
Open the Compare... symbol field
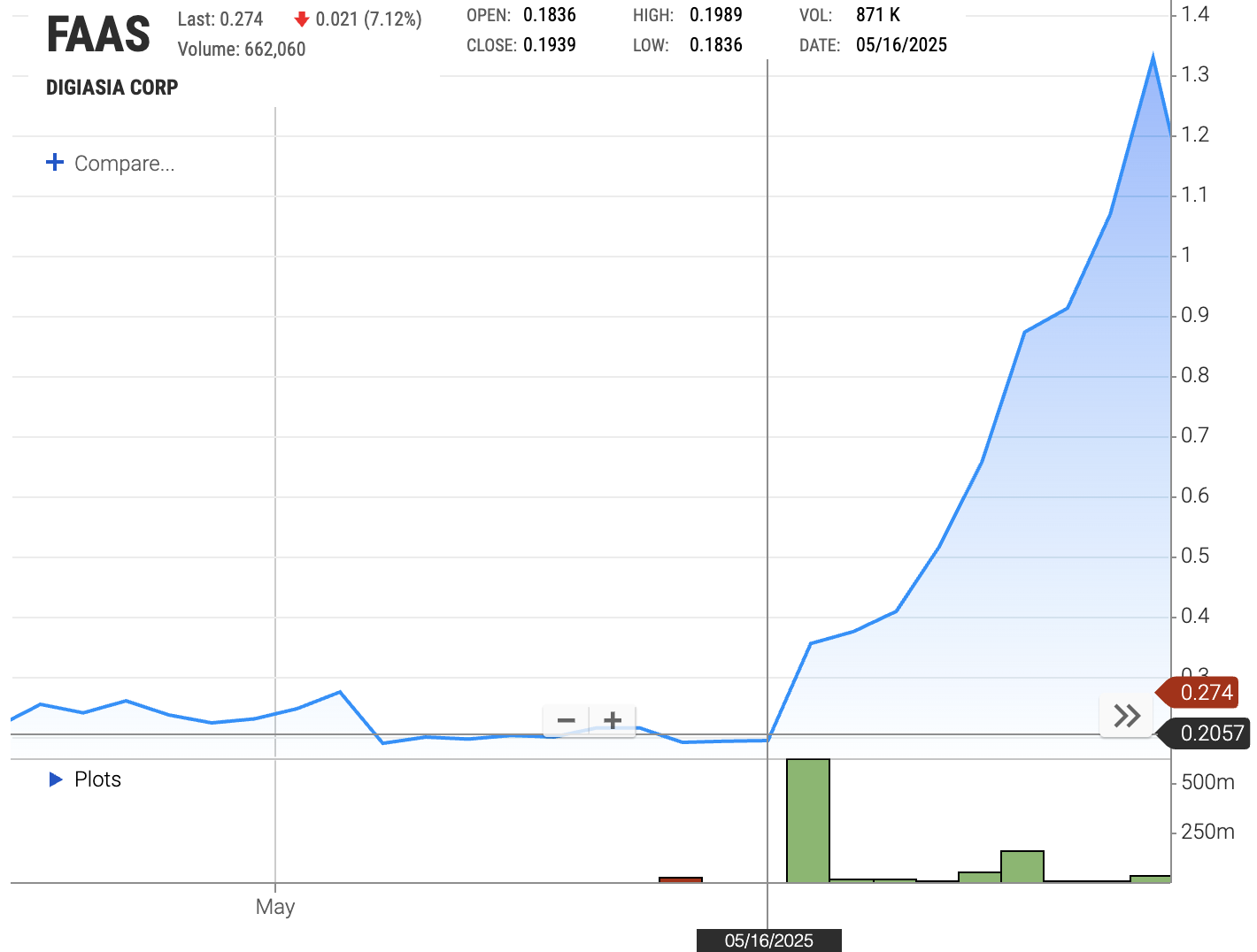coord(124,164)
